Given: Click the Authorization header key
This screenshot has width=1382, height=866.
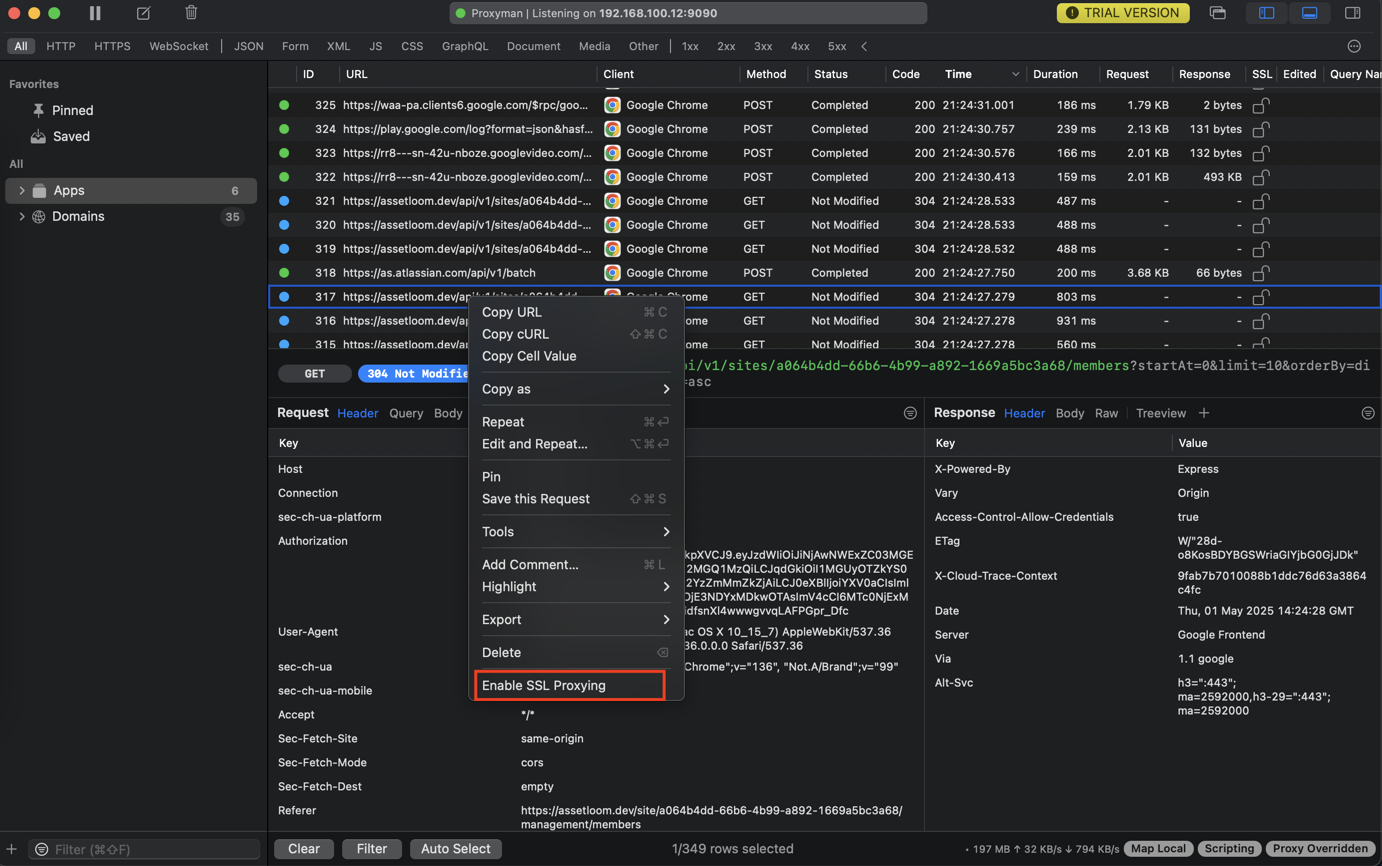Looking at the screenshot, I should (x=313, y=541).
